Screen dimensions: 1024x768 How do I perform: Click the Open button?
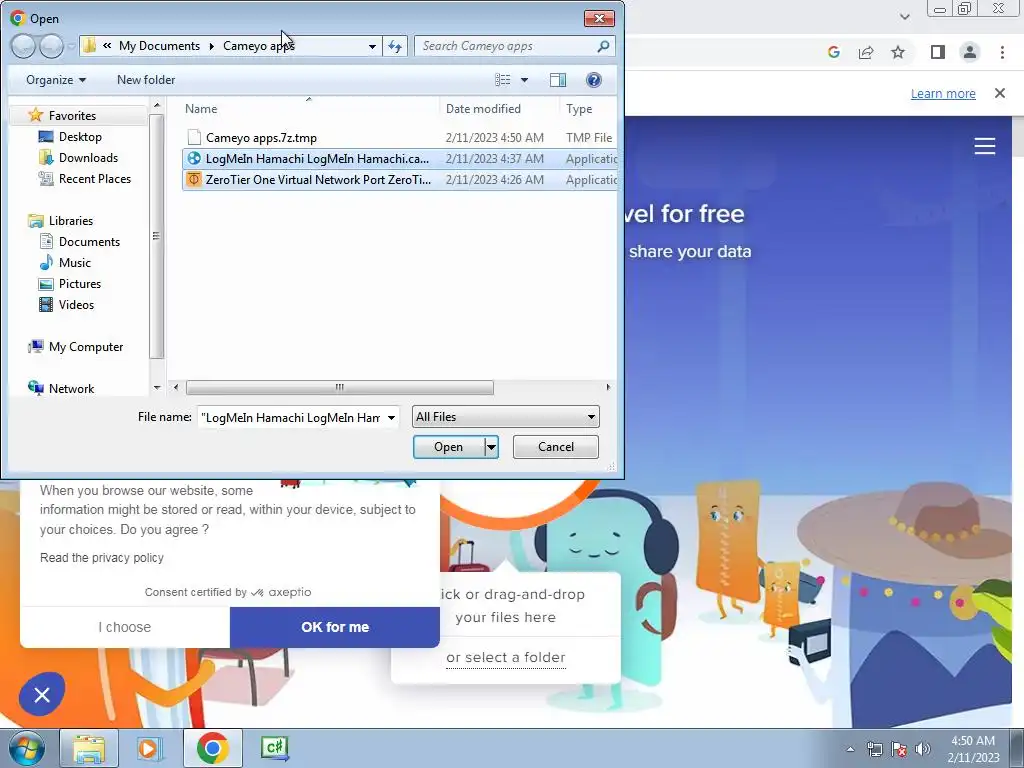coord(449,447)
